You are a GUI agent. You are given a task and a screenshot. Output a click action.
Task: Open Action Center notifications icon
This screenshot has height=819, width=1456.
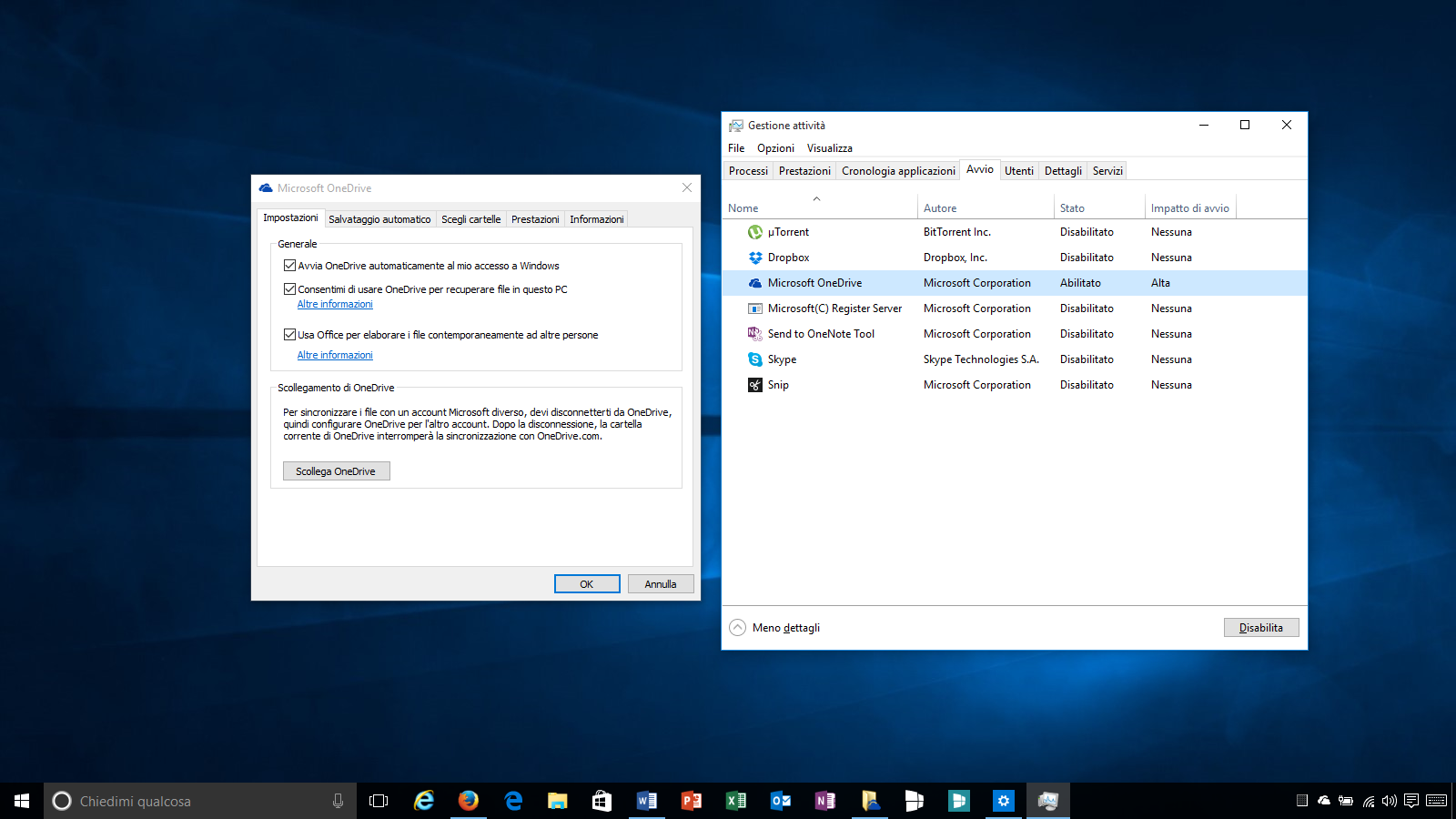[x=1411, y=801]
